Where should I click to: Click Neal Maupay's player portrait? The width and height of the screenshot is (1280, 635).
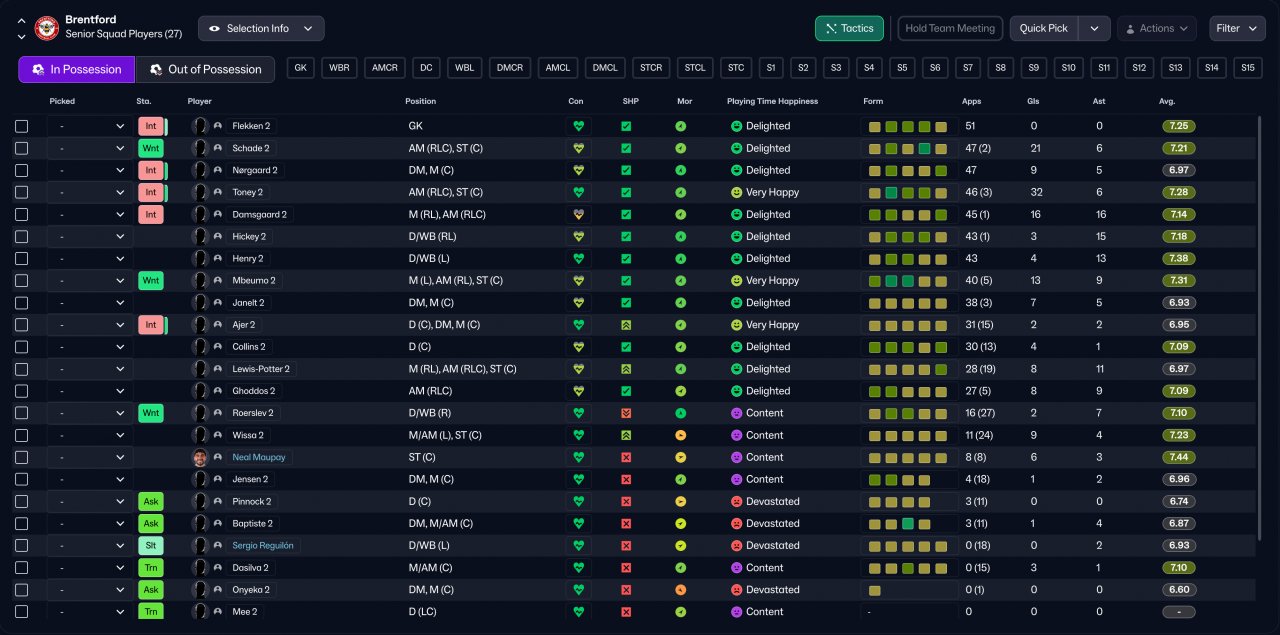[200, 457]
